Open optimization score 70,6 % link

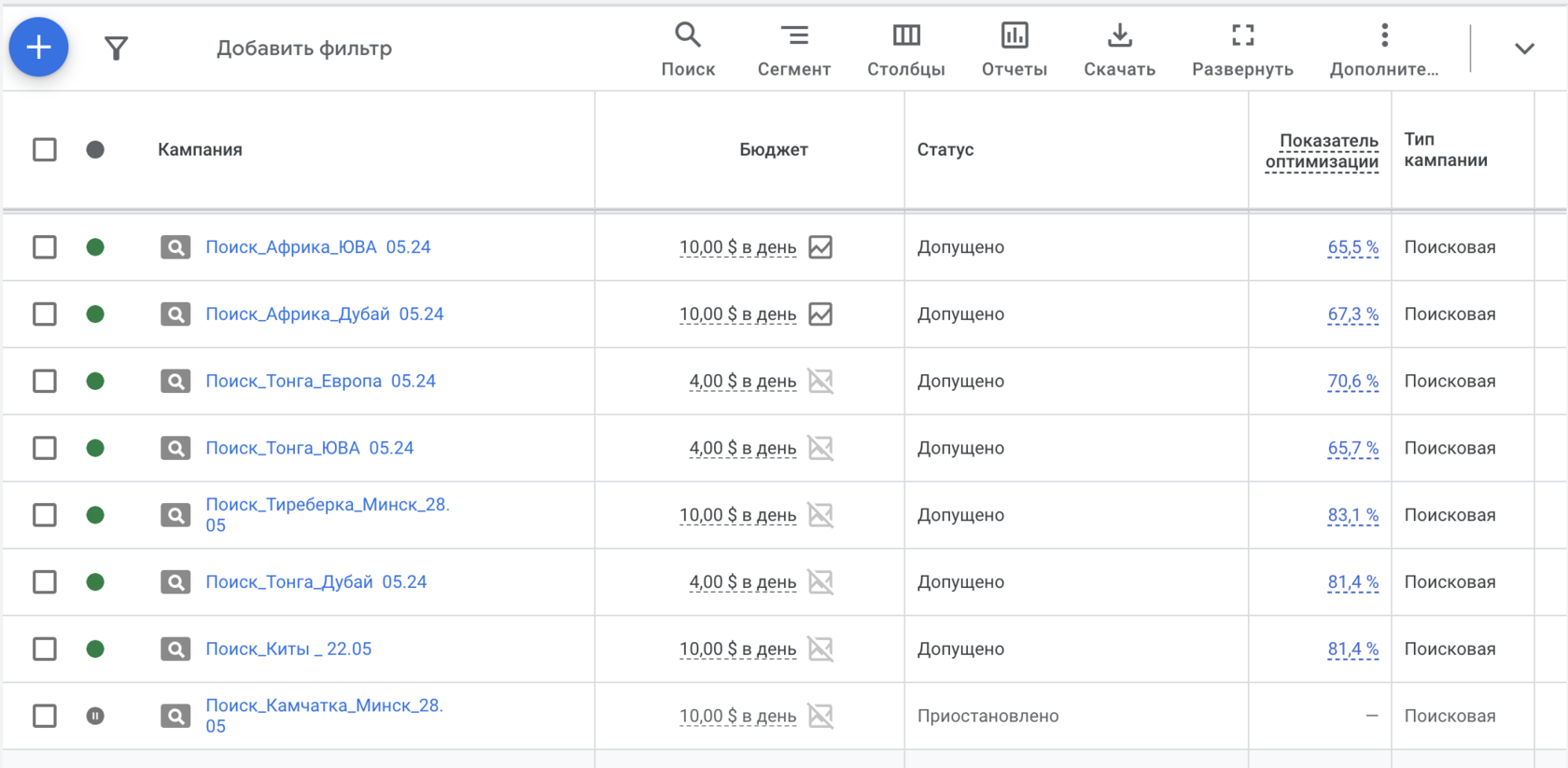click(1353, 381)
